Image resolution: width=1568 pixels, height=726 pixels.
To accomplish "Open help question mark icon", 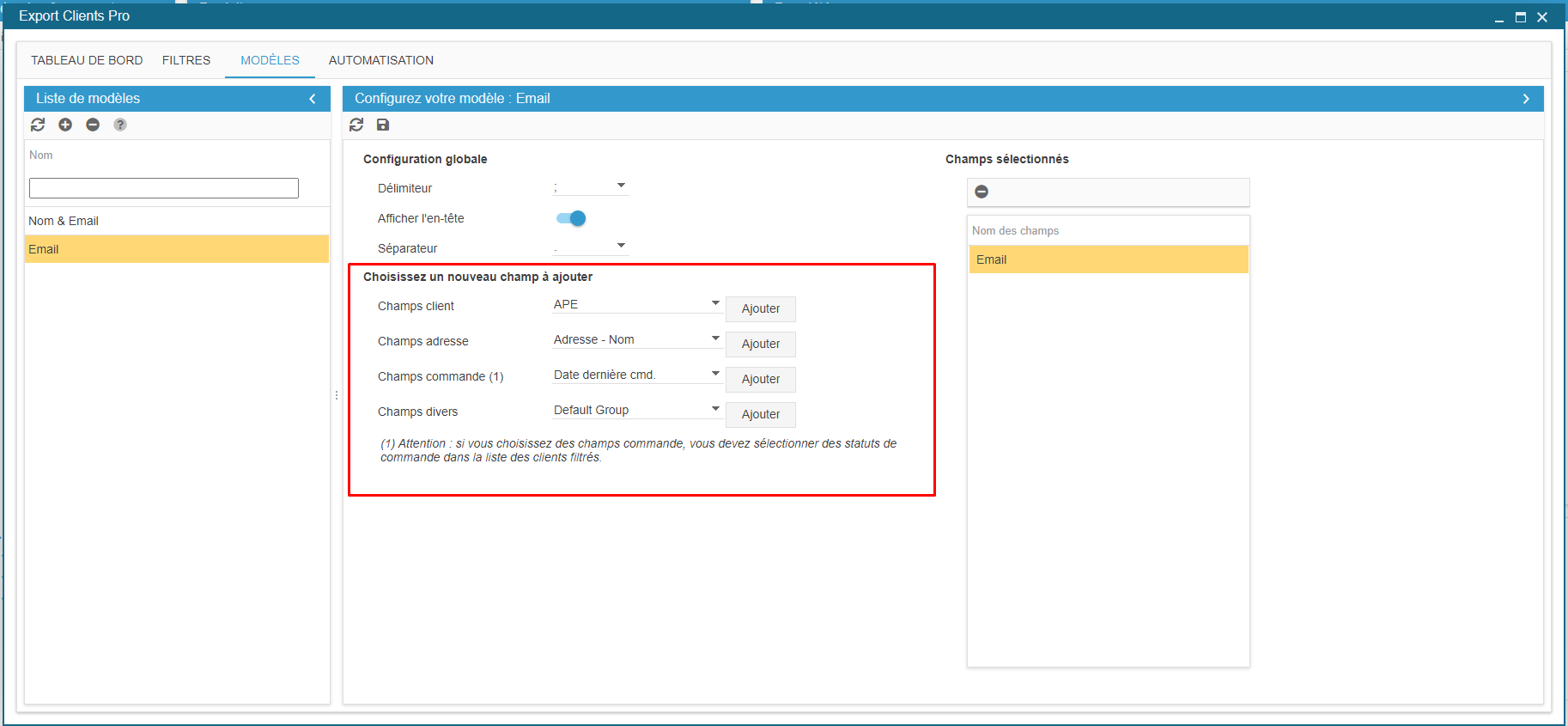I will click(x=120, y=125).
